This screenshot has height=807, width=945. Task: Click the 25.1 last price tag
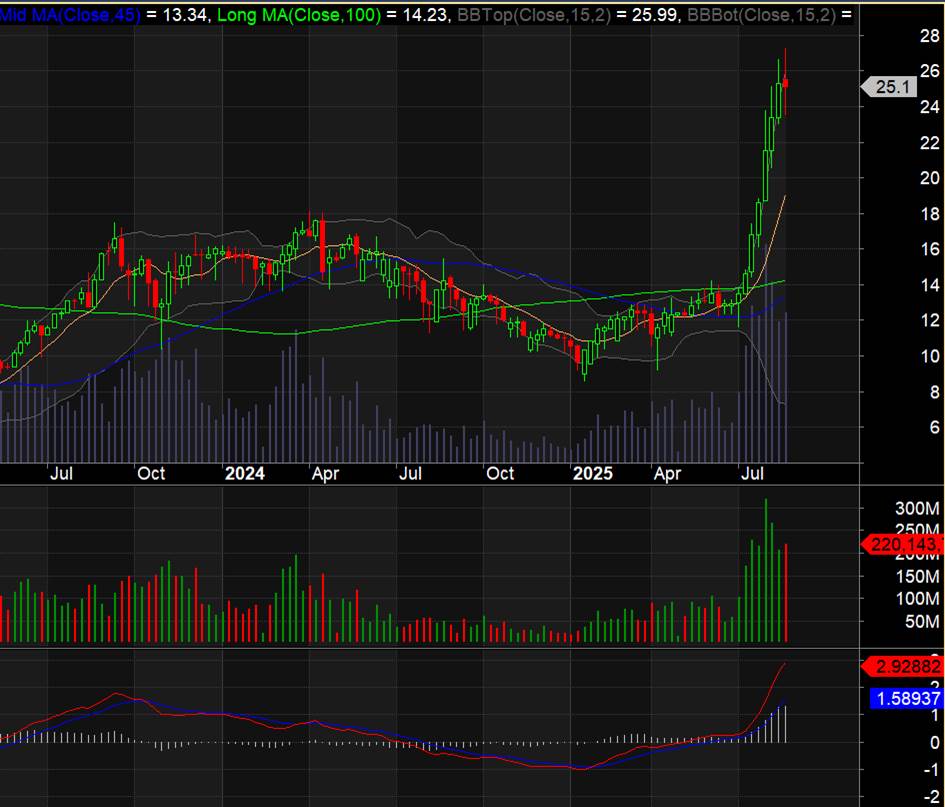pos(890,87)
